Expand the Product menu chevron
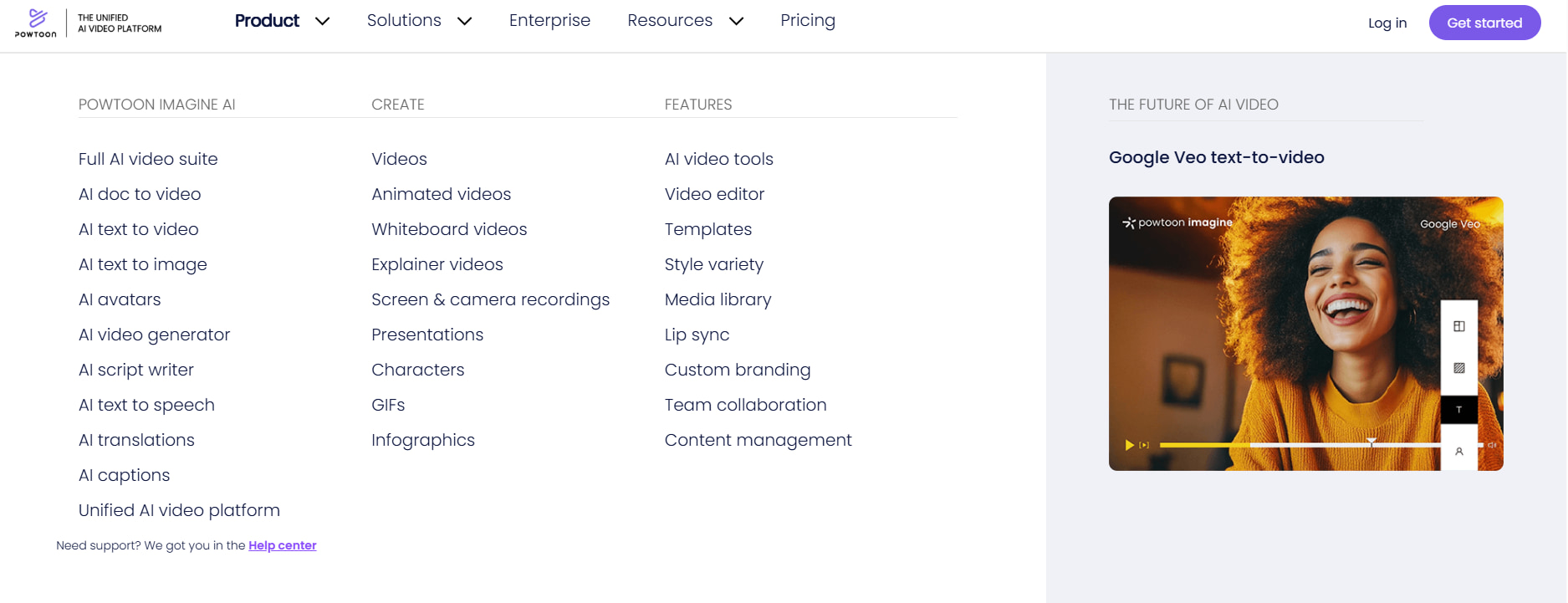 [323, 22]
